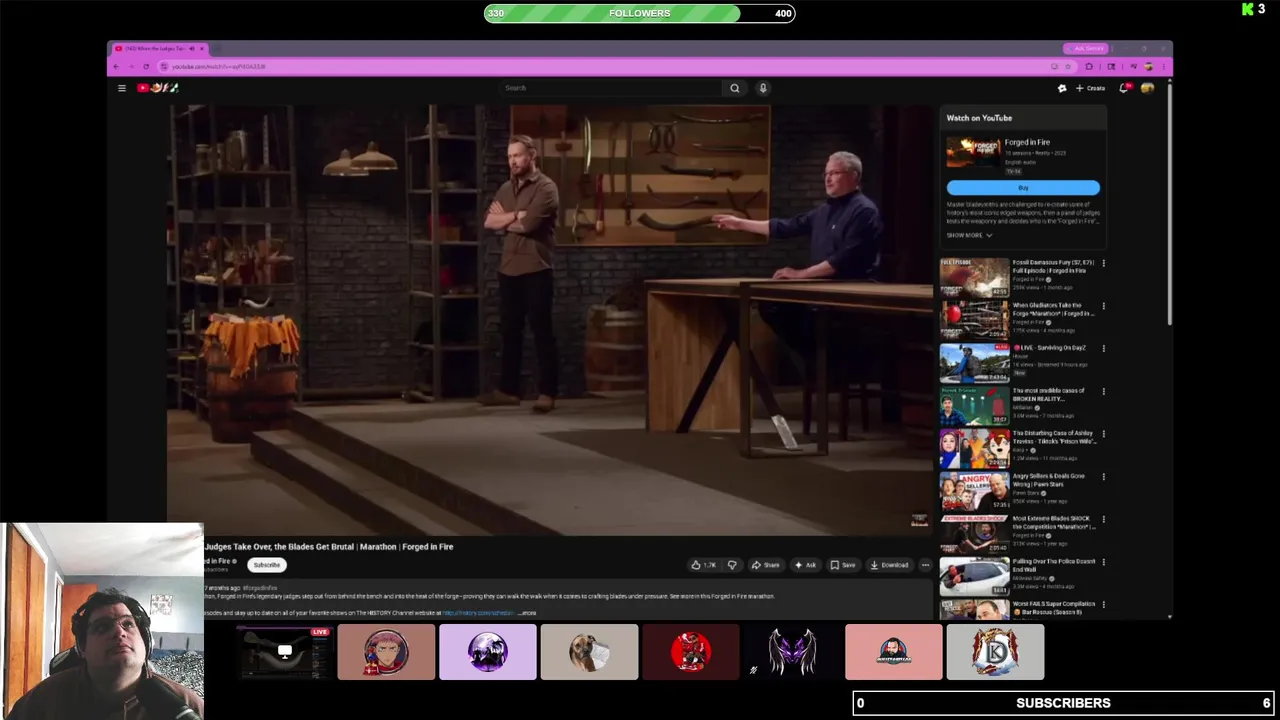
Task: Open the LIVE Surviving On DayZ thumbnail
Action: click(x=975, y=362)
